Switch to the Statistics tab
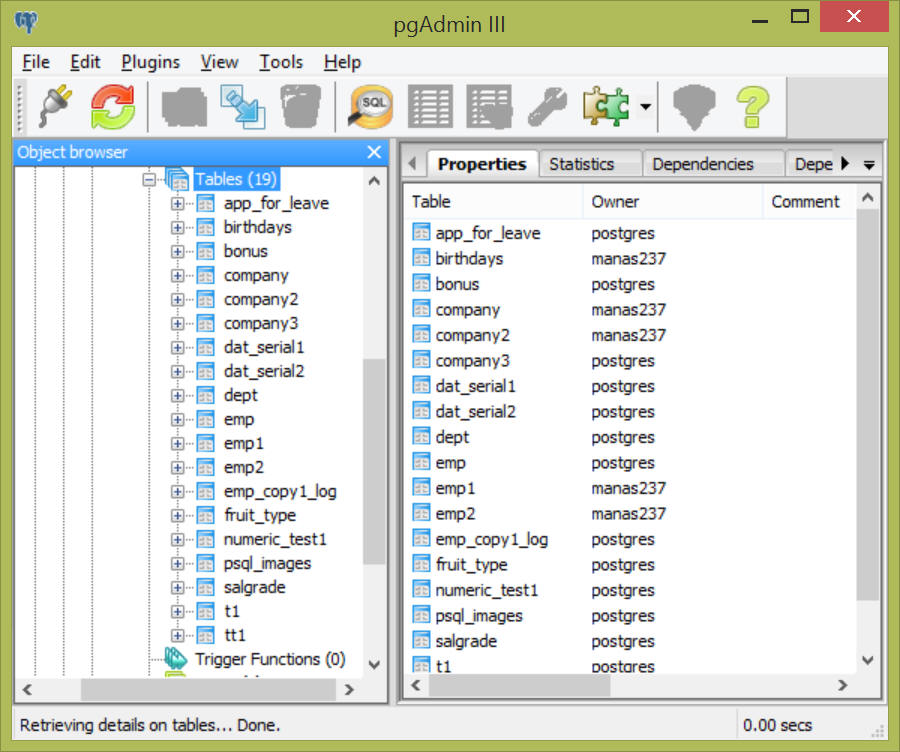 pyautogui.click(x=589, y=164)
